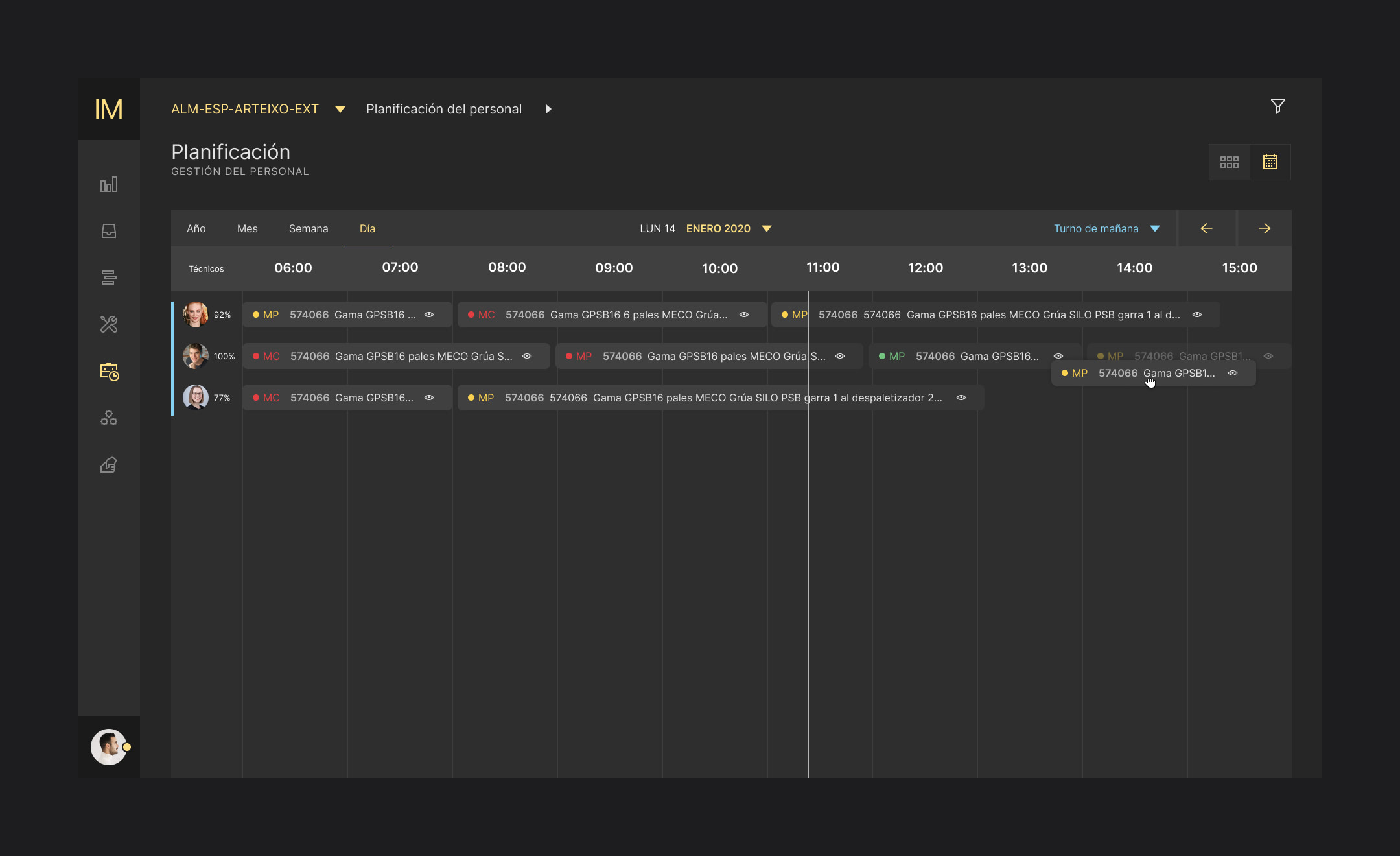This screenshot has width=1400, height=856.
Task: Open first row yellow MP 'Gama GPSB16 ...' task
Action: pyautogui.click(x=347, y=315)
